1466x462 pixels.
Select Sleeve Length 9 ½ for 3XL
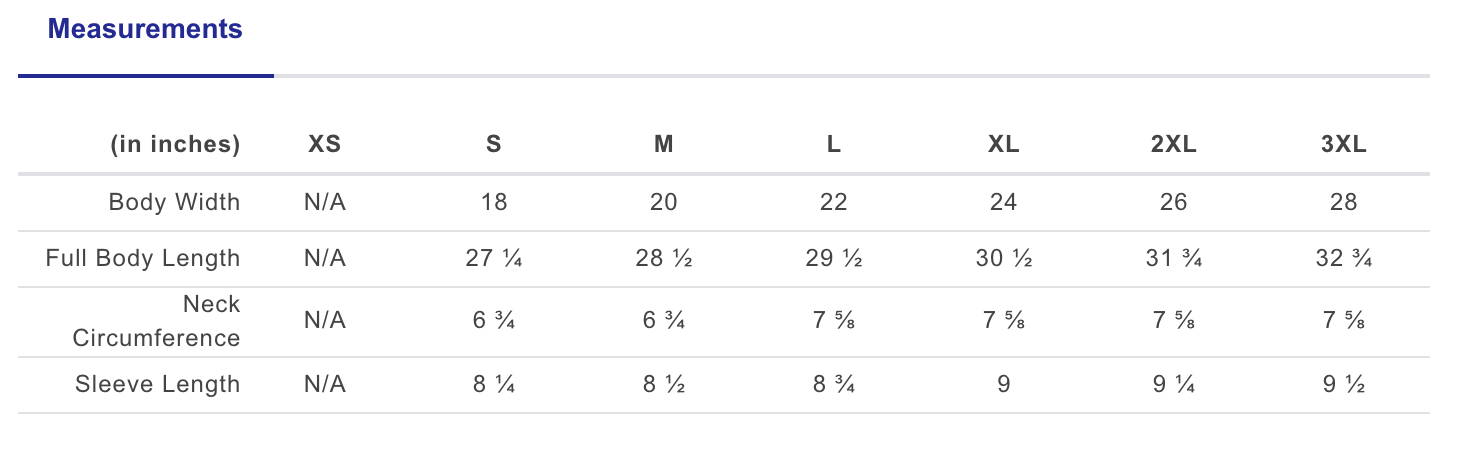point(1344,384)
